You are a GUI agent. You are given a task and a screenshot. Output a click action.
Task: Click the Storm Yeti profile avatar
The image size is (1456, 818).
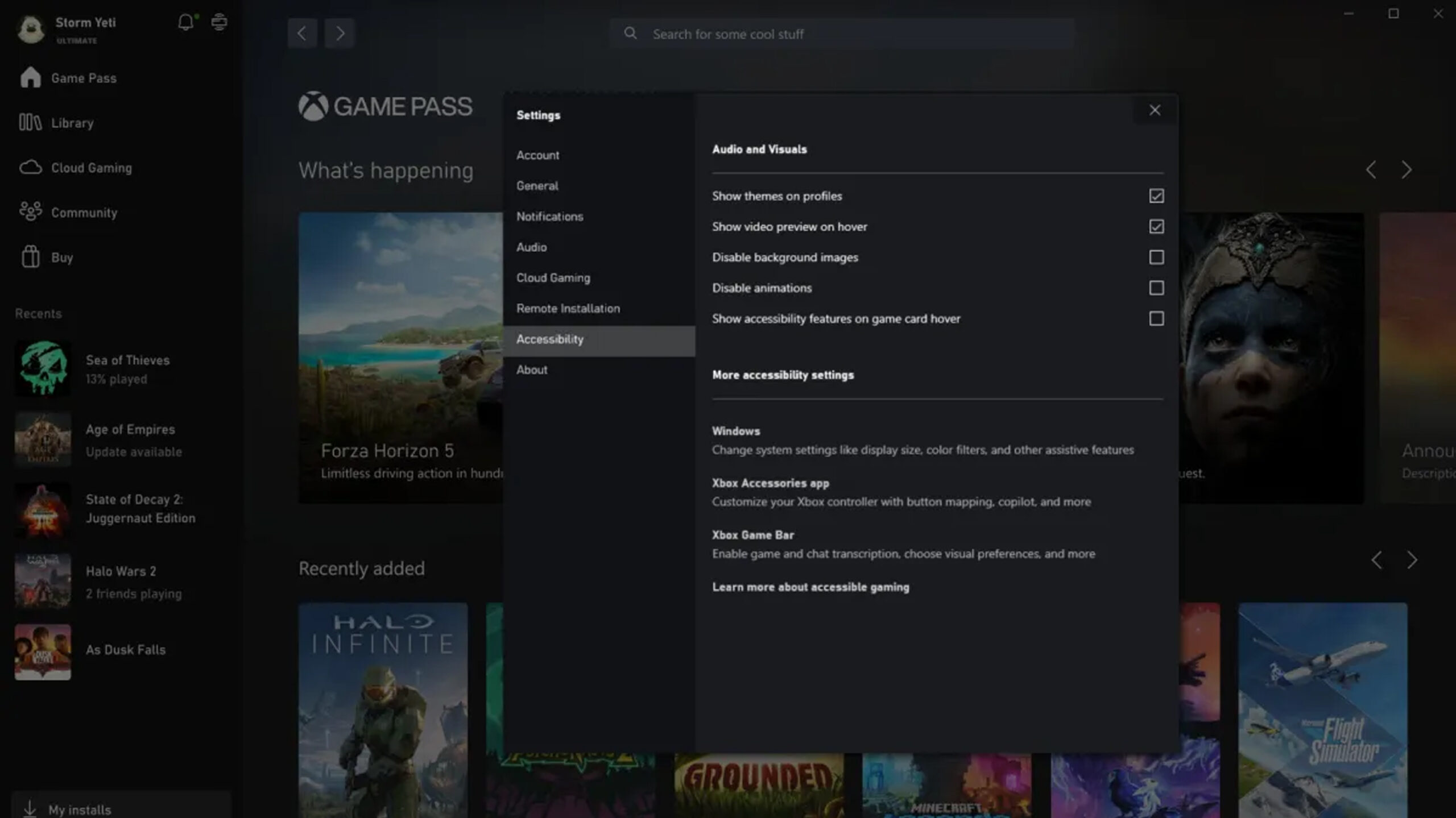click(31, 30)
